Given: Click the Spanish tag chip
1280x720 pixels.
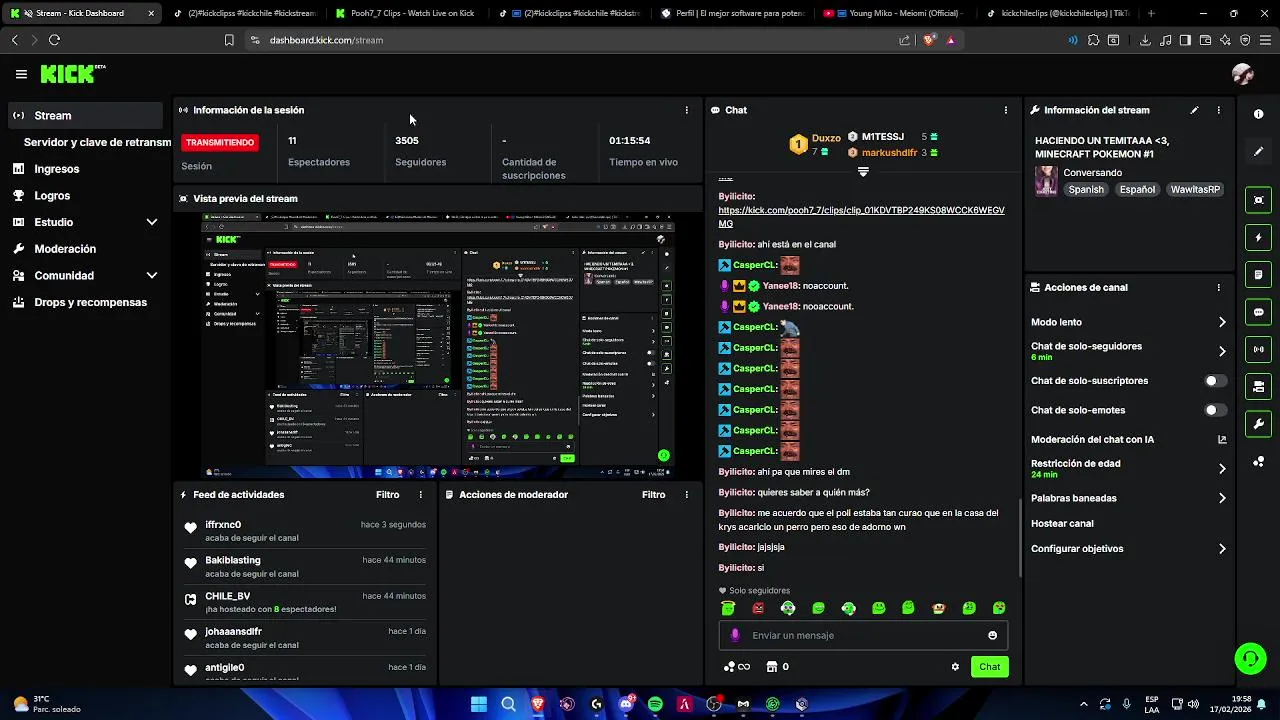Looking at the screenshot, I should 1086,189.
